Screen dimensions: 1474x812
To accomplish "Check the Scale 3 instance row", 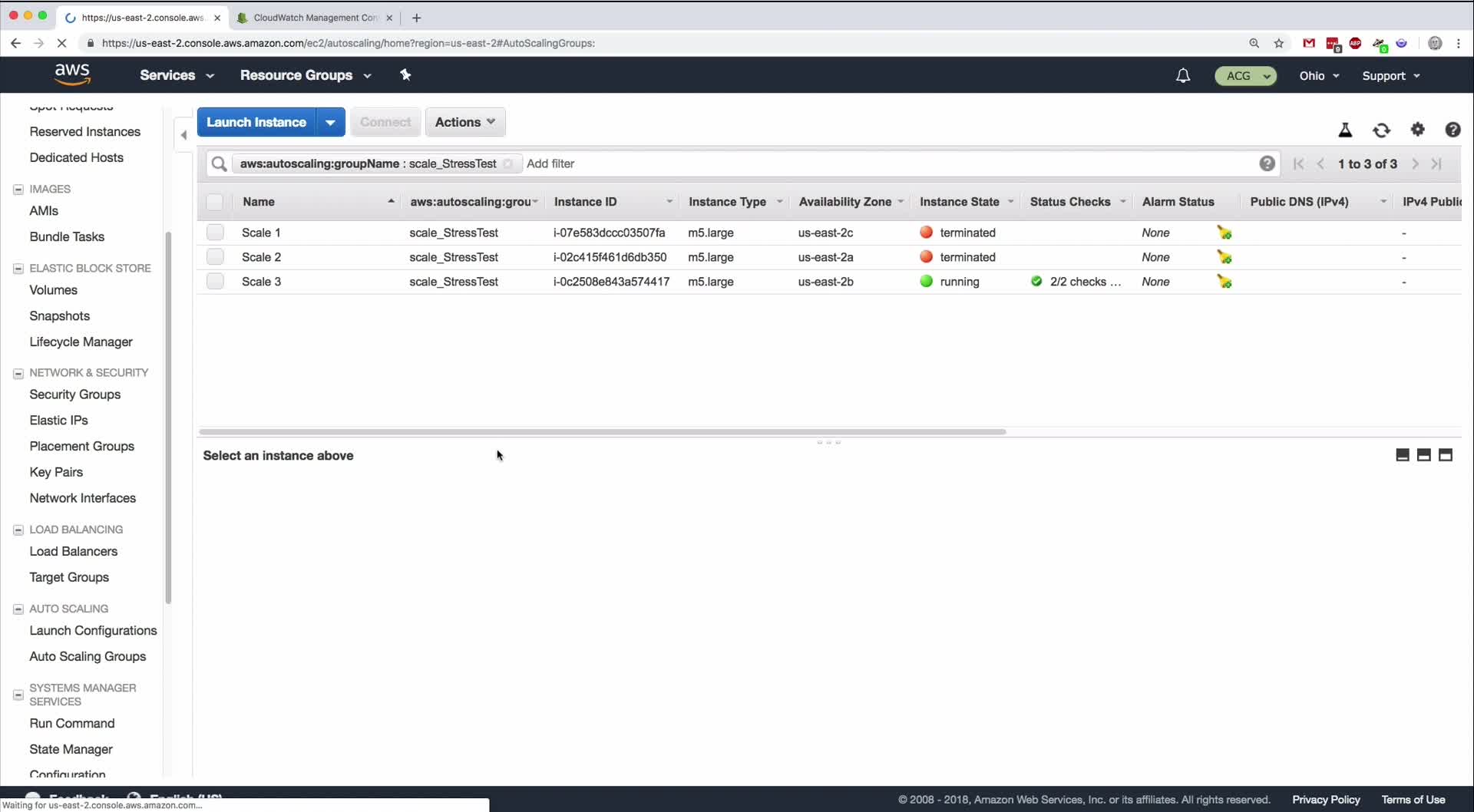I will pos(215,282).
